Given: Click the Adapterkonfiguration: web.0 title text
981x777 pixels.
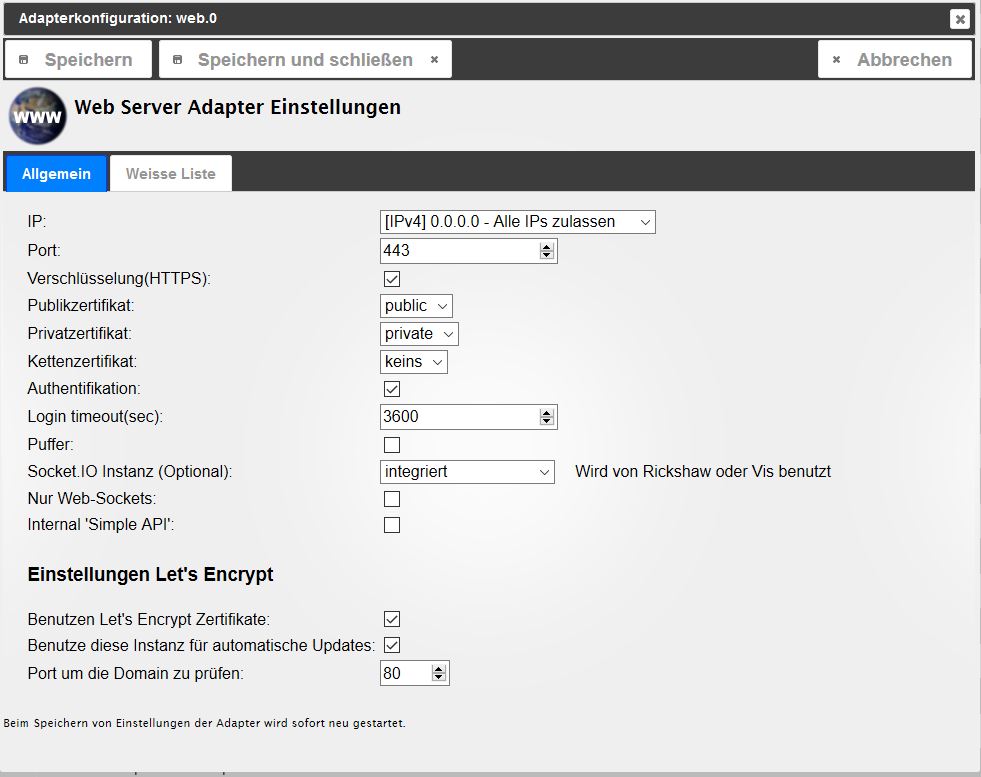Looking at the screenshot, I should click(118, 18).
